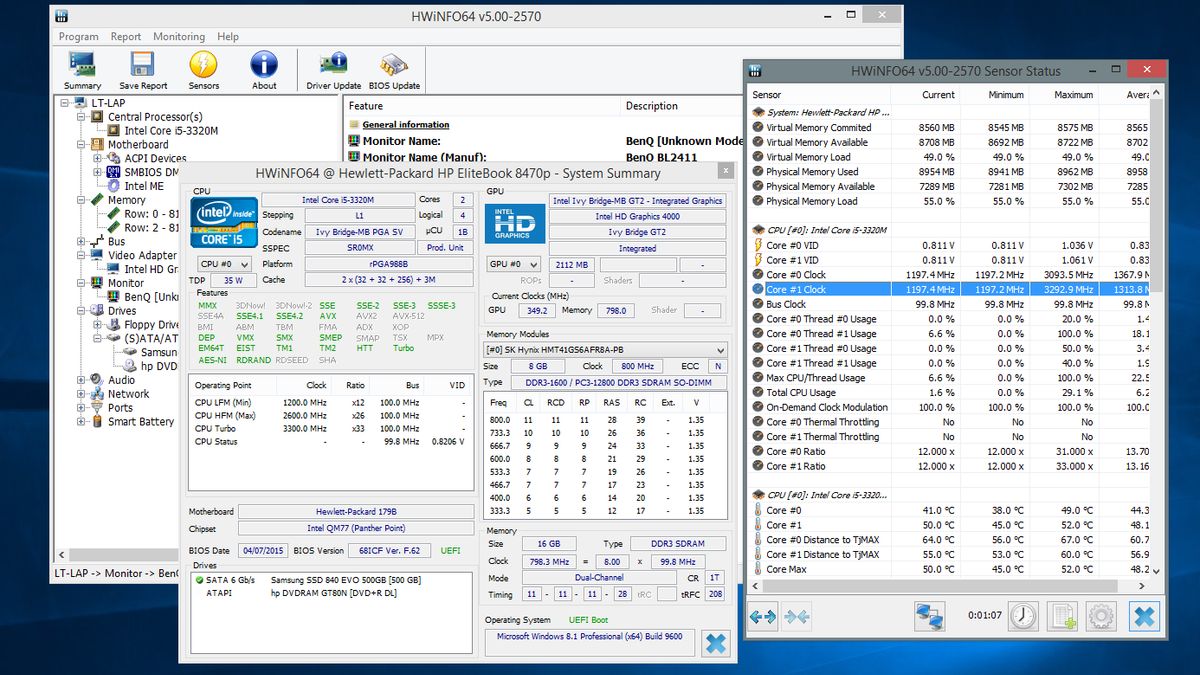Select Intel Core i5-3320M tree item

click(x=172, y=130)
